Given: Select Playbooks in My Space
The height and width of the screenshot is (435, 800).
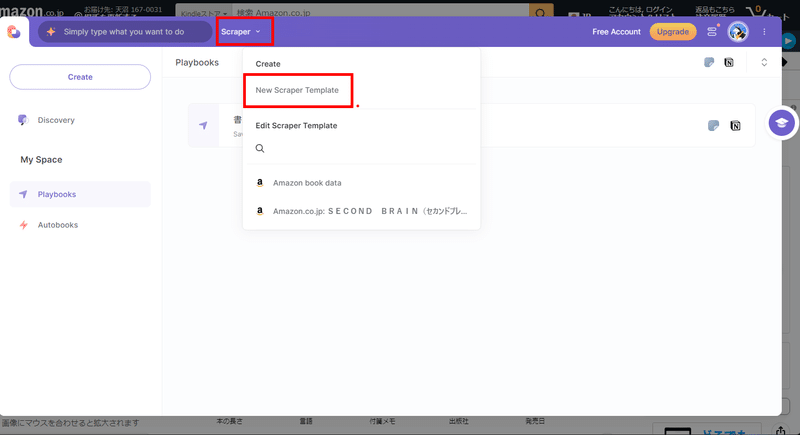Looking at the screenshot, I should tap(80, 194).
